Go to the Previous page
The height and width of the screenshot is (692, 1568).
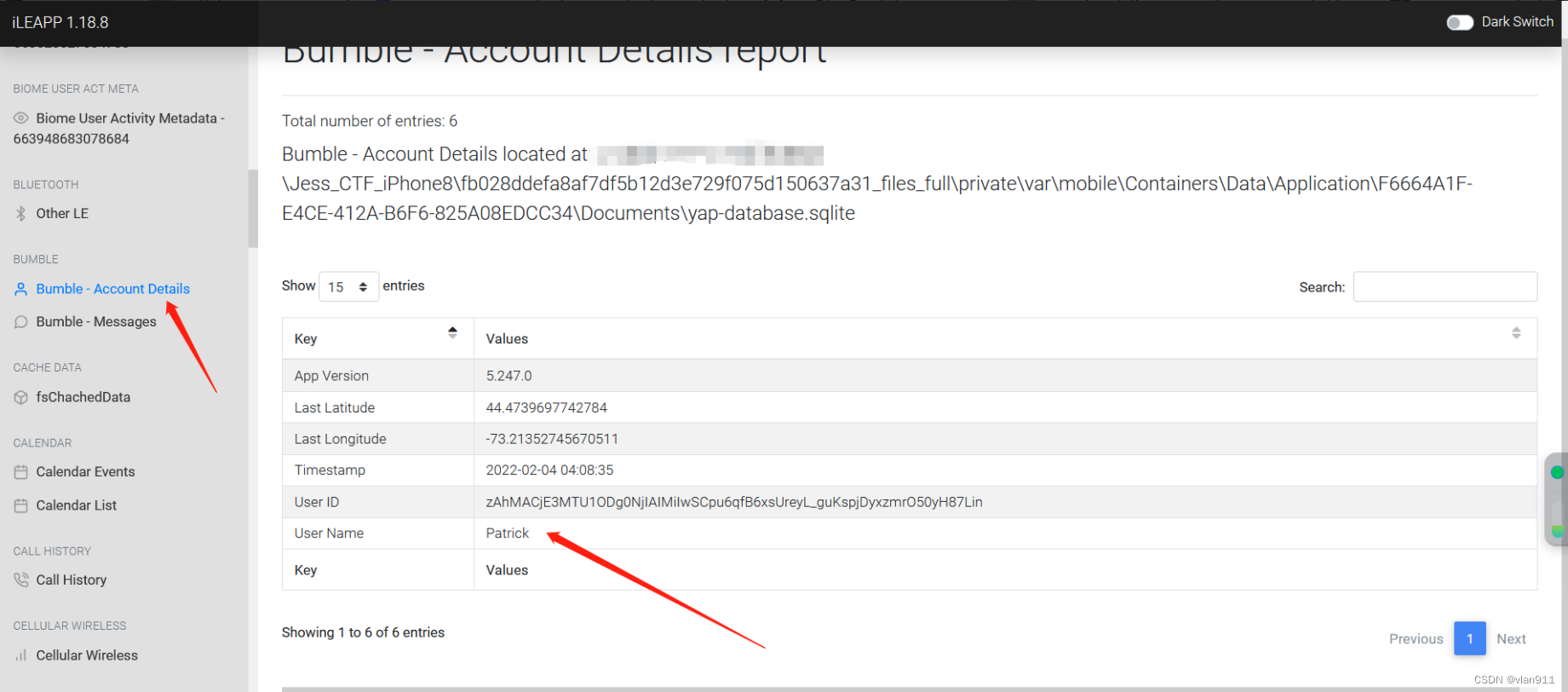pyautogui.click(x=1416, y=639)
